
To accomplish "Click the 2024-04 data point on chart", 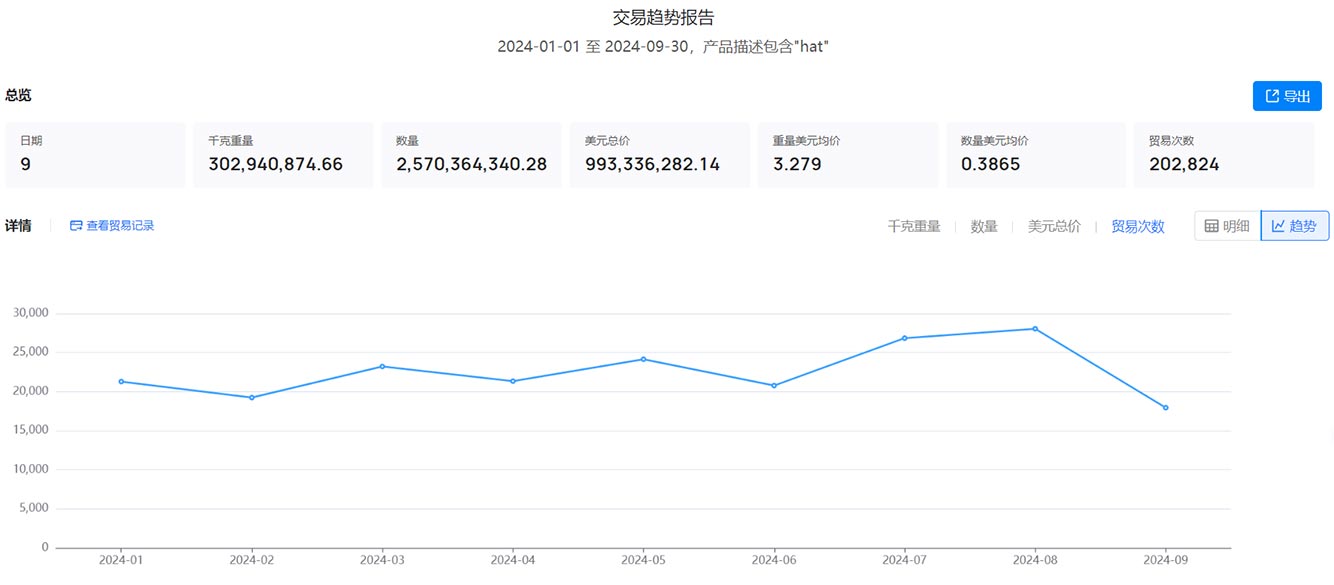I will click(513, 381).
